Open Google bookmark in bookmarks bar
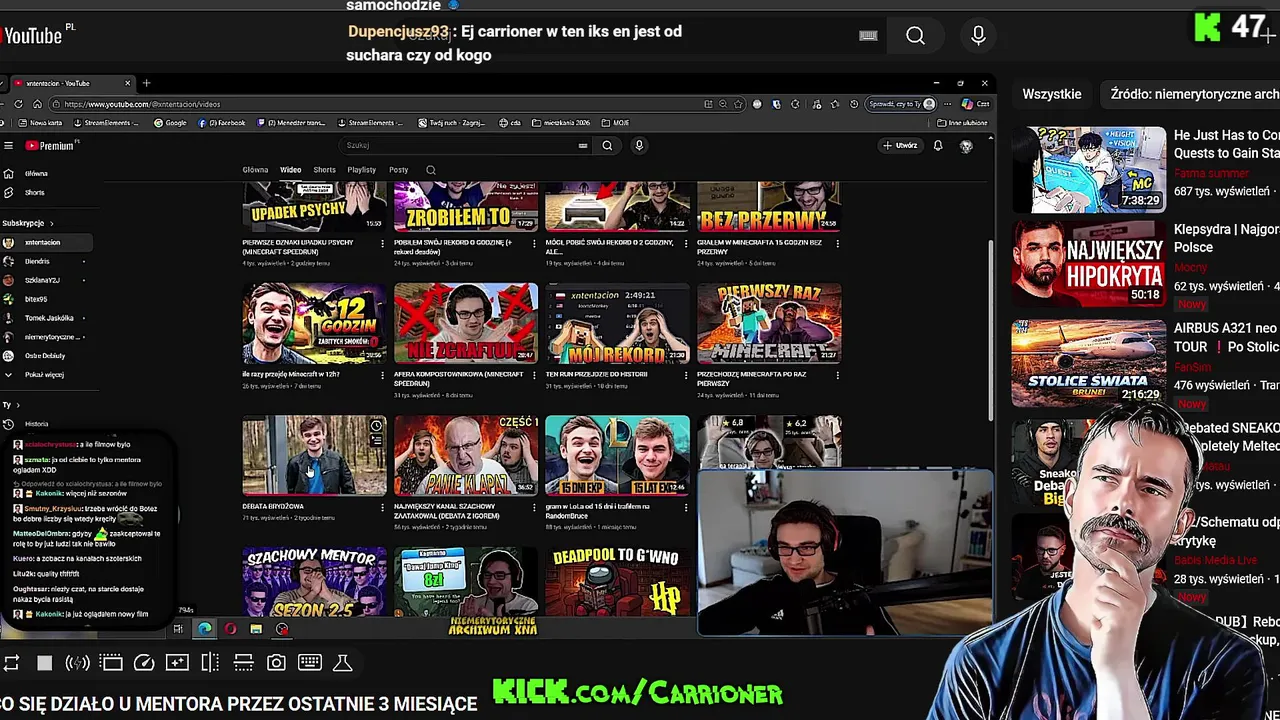 (170, 123)
